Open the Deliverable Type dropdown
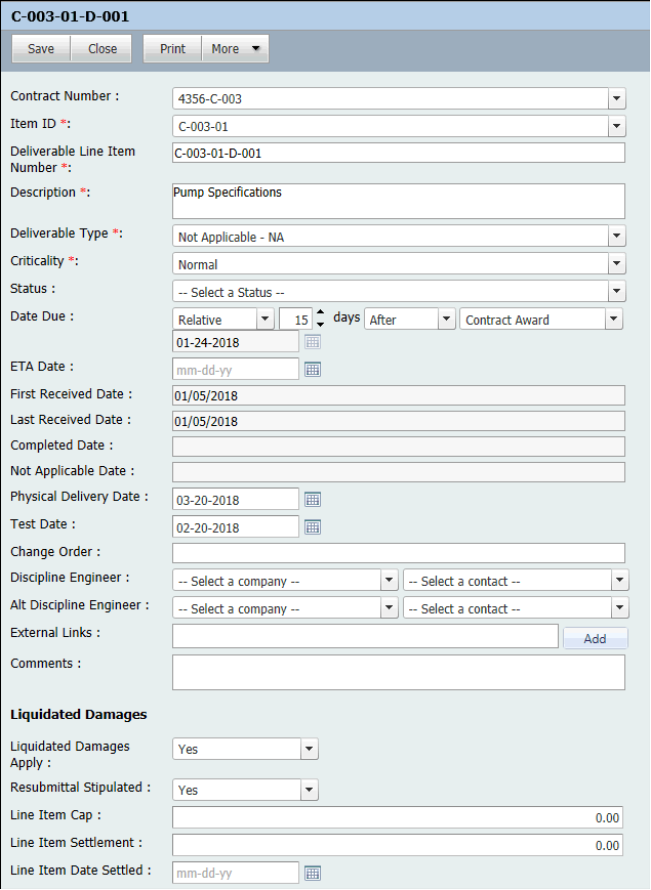This screenshot has width=651, height=890. pyautogui.click(x=617, y=235)
